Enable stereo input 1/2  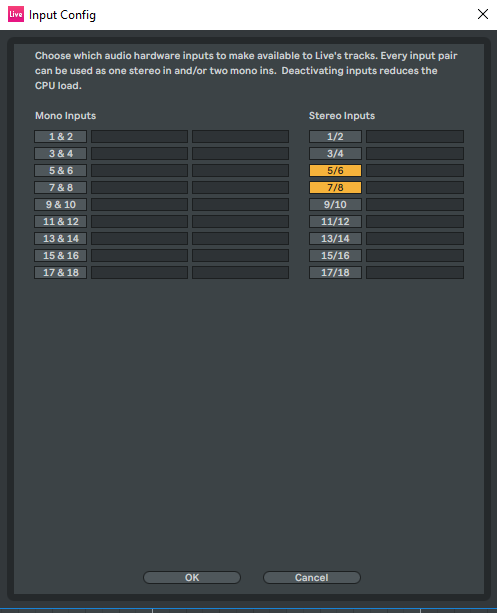click(x=335, y=136)
